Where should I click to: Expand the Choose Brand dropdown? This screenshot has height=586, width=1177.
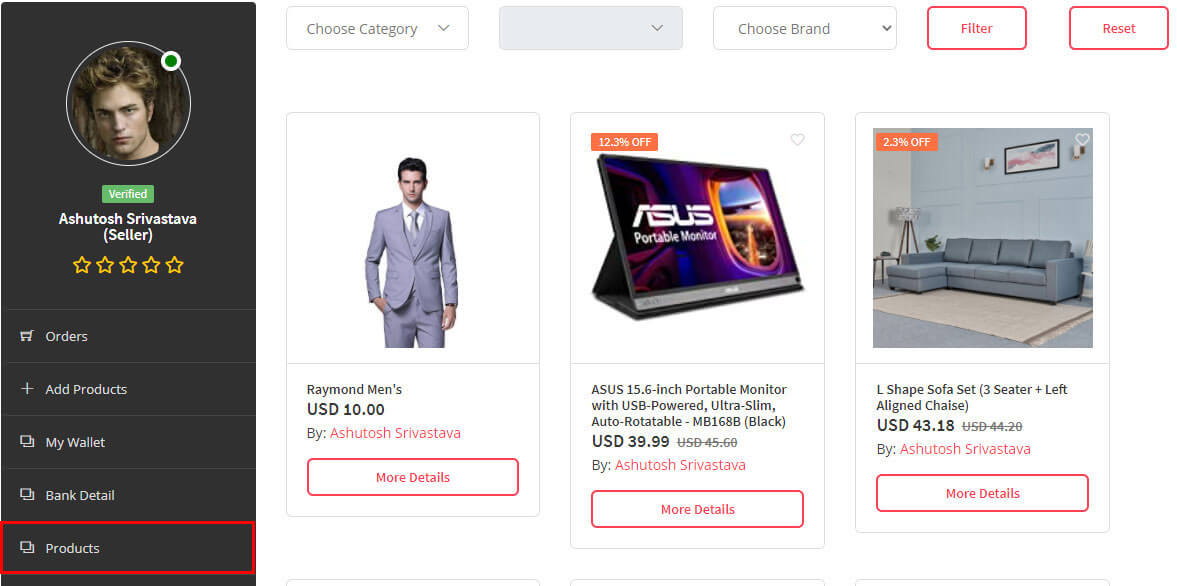804,28
